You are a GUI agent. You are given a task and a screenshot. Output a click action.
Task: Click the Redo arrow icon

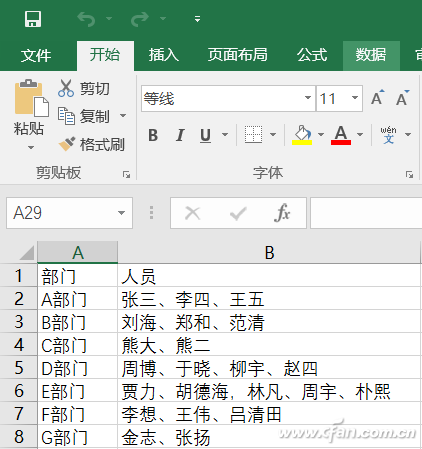140,19
